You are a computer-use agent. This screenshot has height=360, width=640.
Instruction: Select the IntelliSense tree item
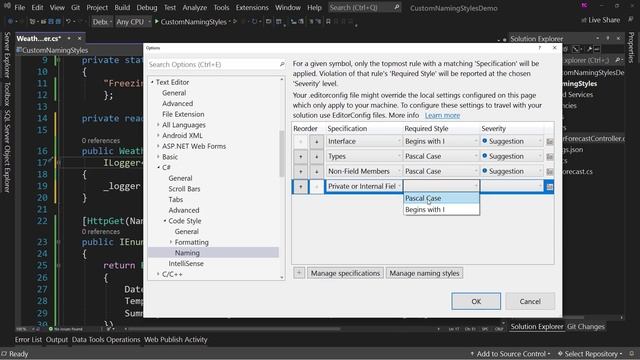point(186,264)
